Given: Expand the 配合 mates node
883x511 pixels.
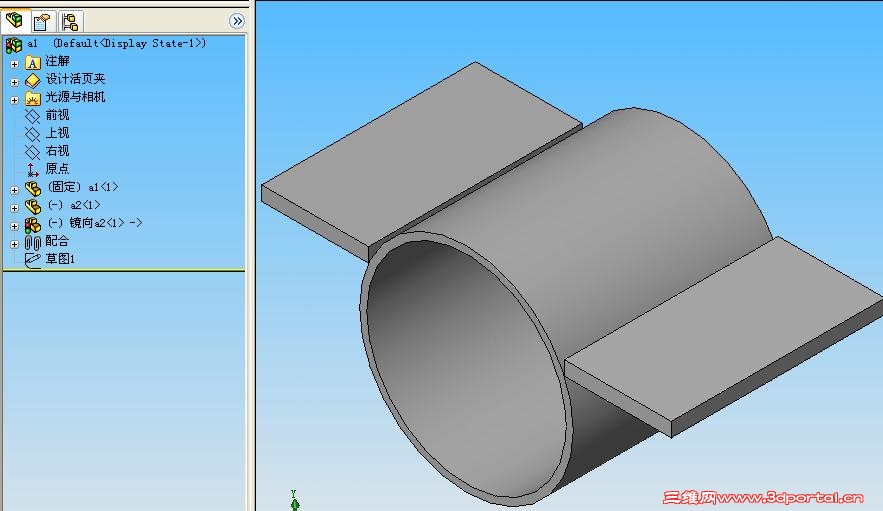Looking at the screenshot, I should 15,245.
